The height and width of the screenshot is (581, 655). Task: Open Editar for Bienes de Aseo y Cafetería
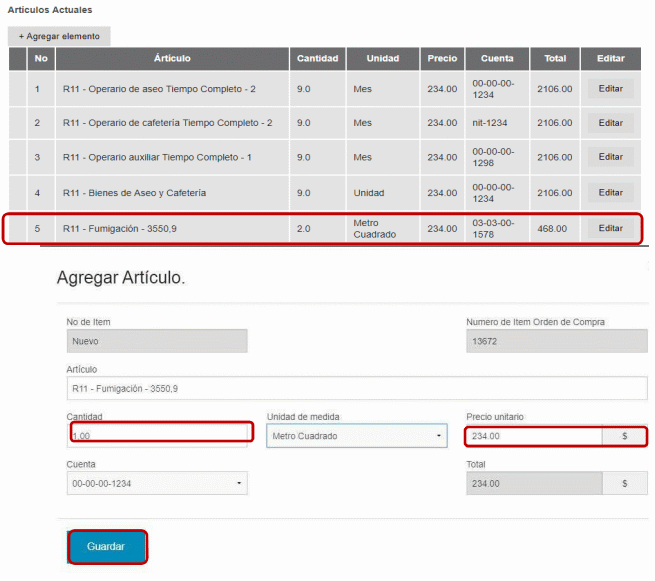(610, 192)
